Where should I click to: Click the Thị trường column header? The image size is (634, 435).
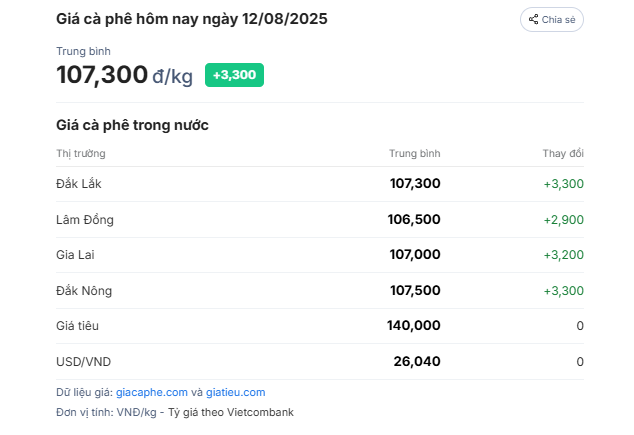[x=81, y=154]
